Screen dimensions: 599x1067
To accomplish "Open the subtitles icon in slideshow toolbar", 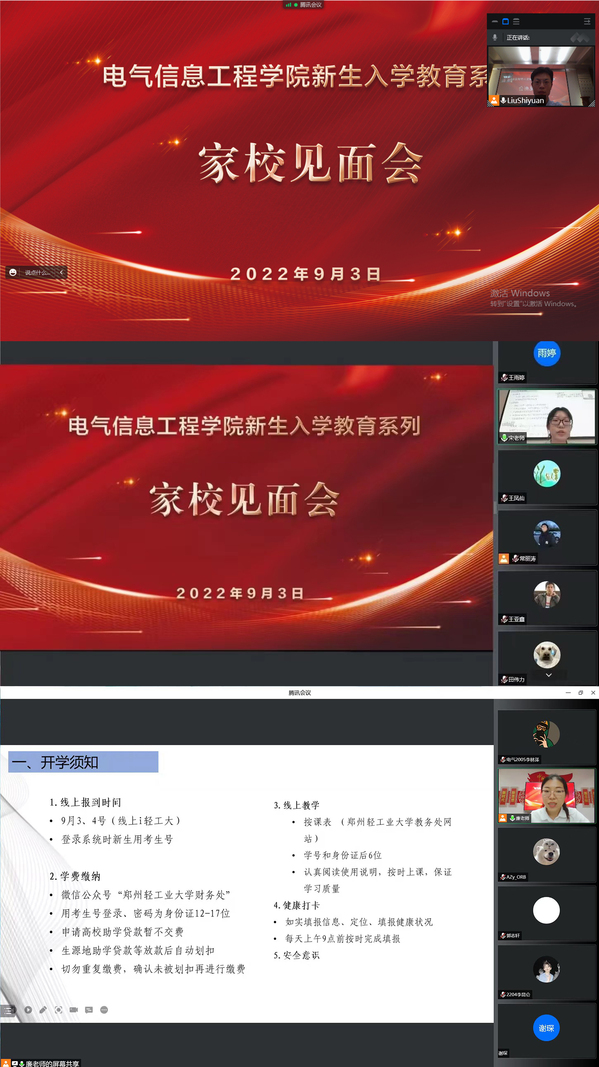I will (x=88, y=1010).
